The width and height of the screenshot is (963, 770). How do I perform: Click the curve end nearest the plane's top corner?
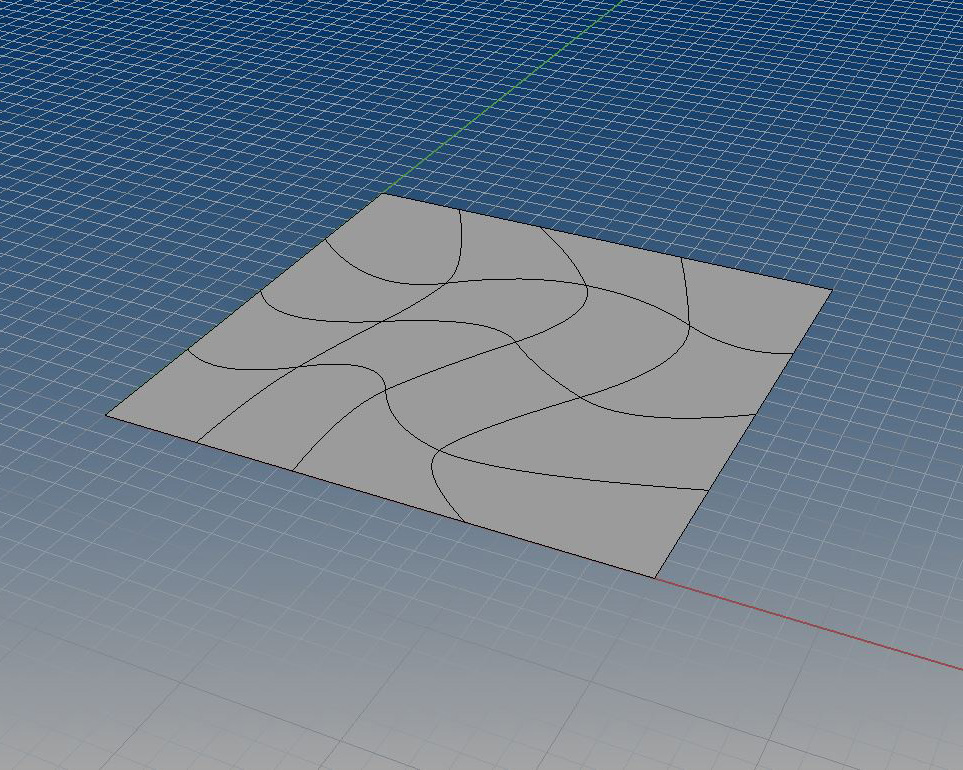coord(459,210)
